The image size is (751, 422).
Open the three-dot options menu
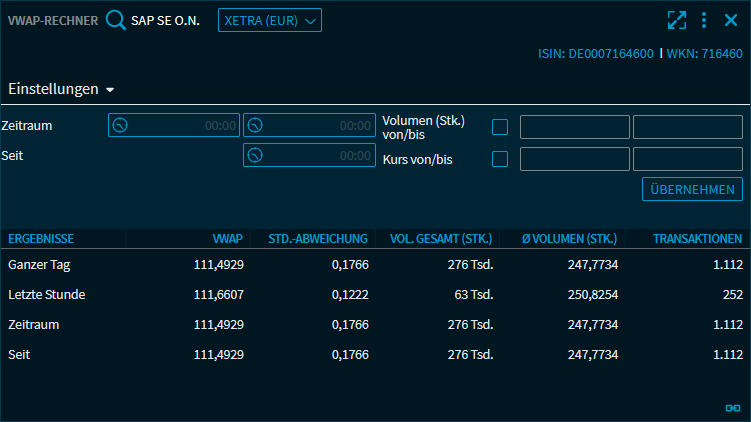(704, 20)
